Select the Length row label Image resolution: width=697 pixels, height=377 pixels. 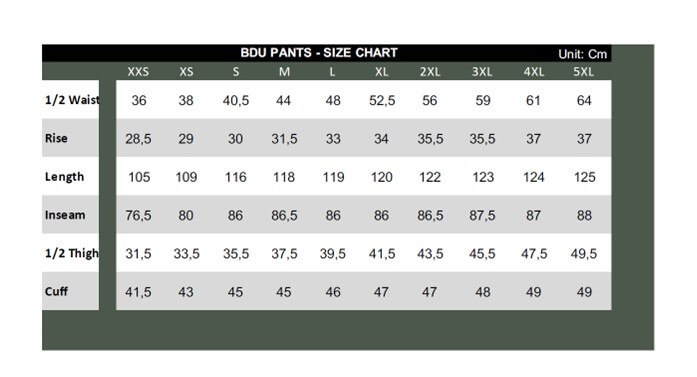pos(64,177)
